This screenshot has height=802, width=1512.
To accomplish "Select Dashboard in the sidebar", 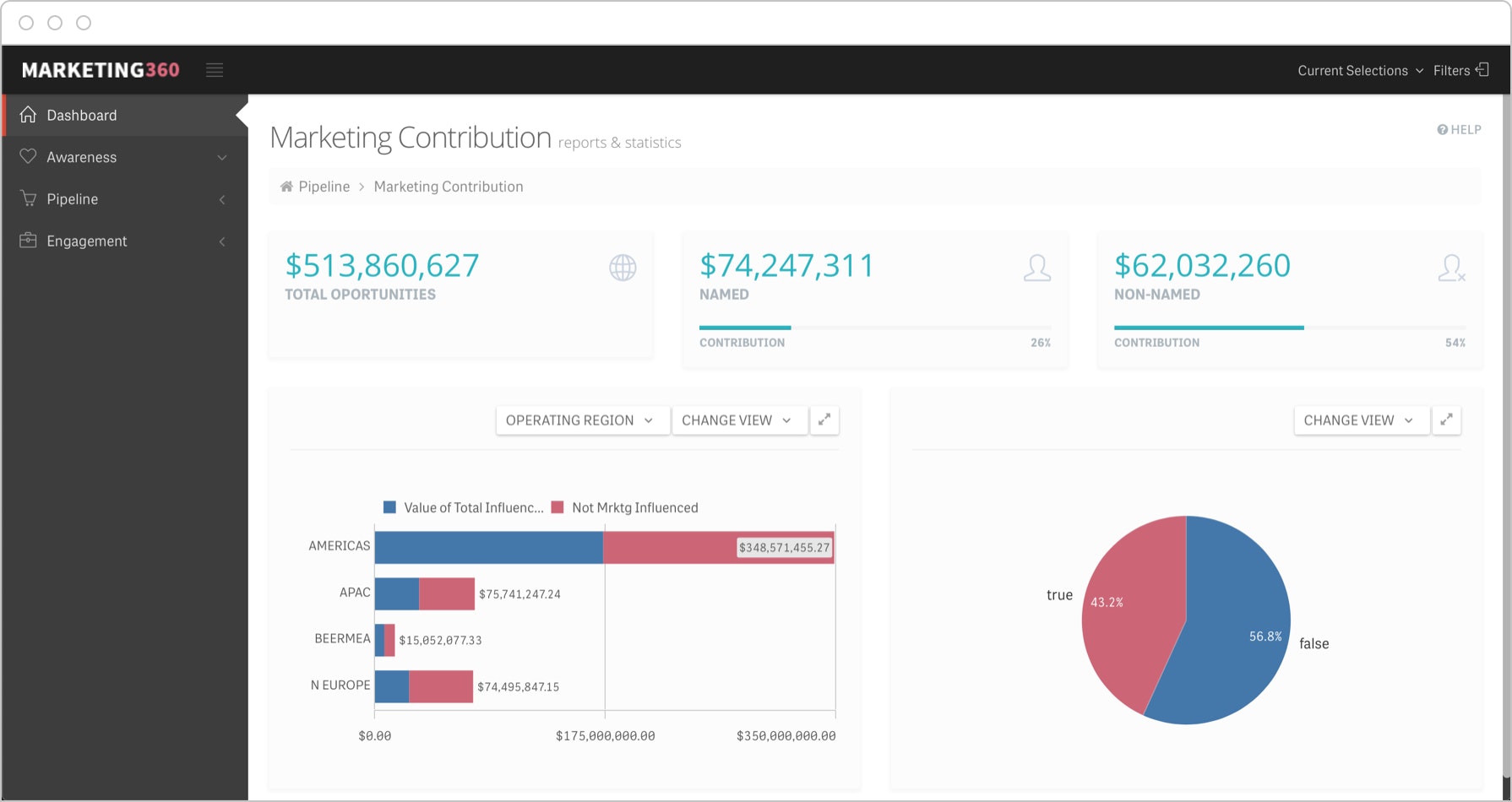I will [124, 115].
